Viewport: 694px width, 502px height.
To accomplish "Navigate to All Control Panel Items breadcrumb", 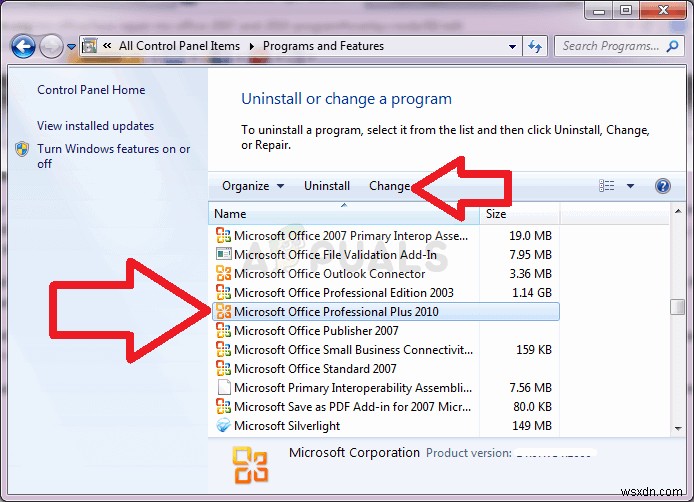I will (x=179, y=46).
